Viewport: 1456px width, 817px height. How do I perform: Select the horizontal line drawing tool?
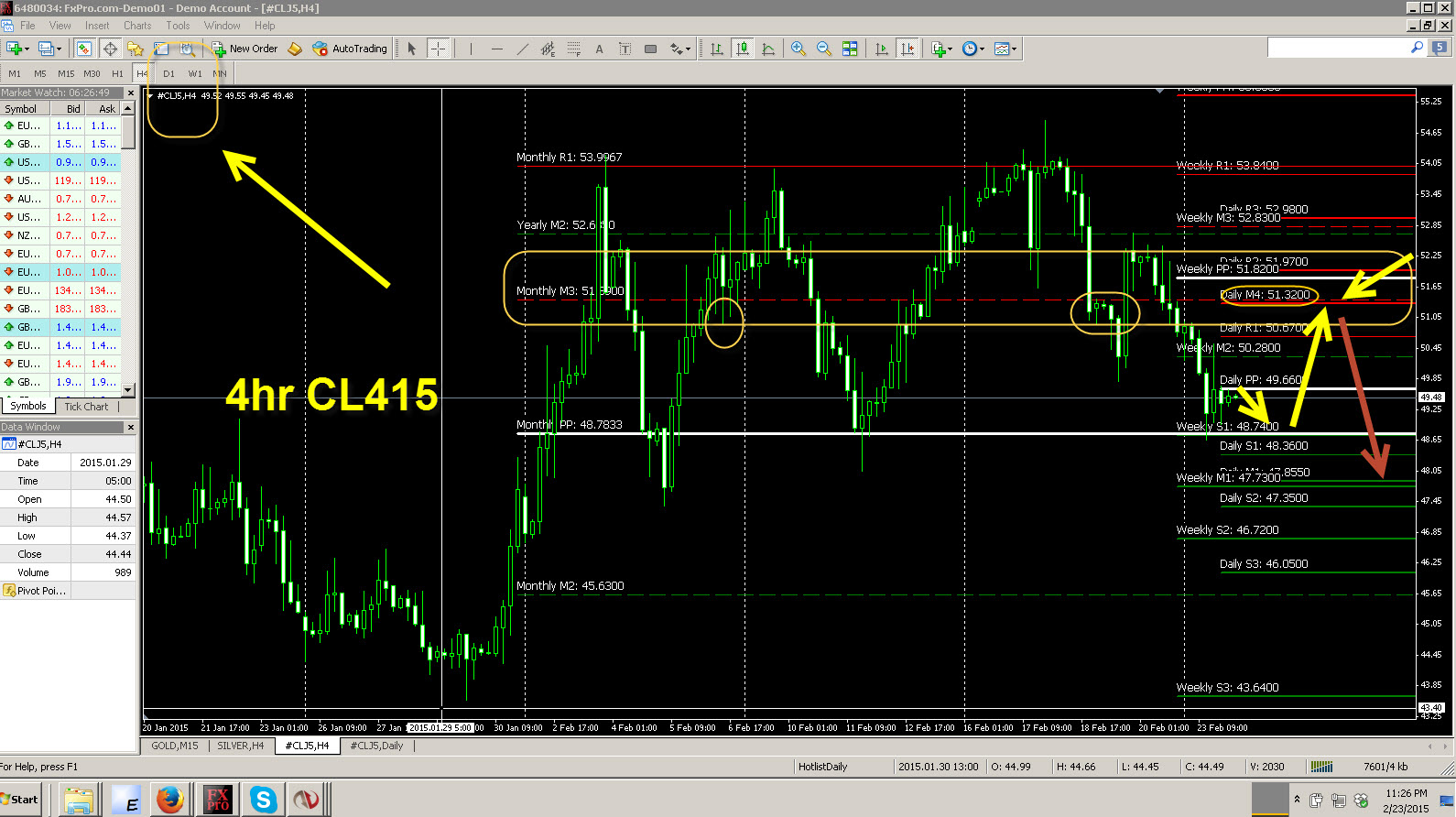pos(496,49)
